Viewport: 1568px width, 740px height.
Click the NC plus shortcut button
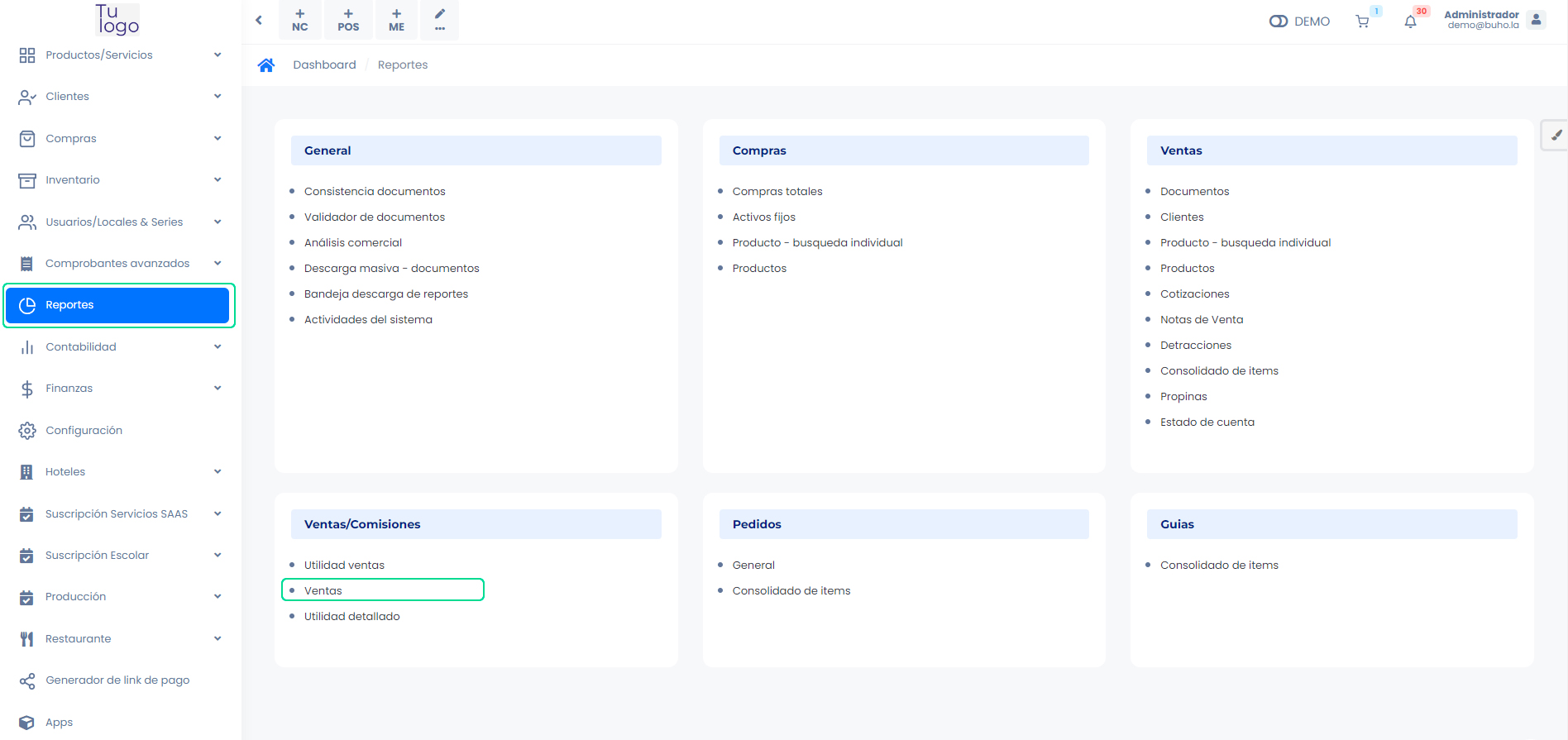[299, 20]
